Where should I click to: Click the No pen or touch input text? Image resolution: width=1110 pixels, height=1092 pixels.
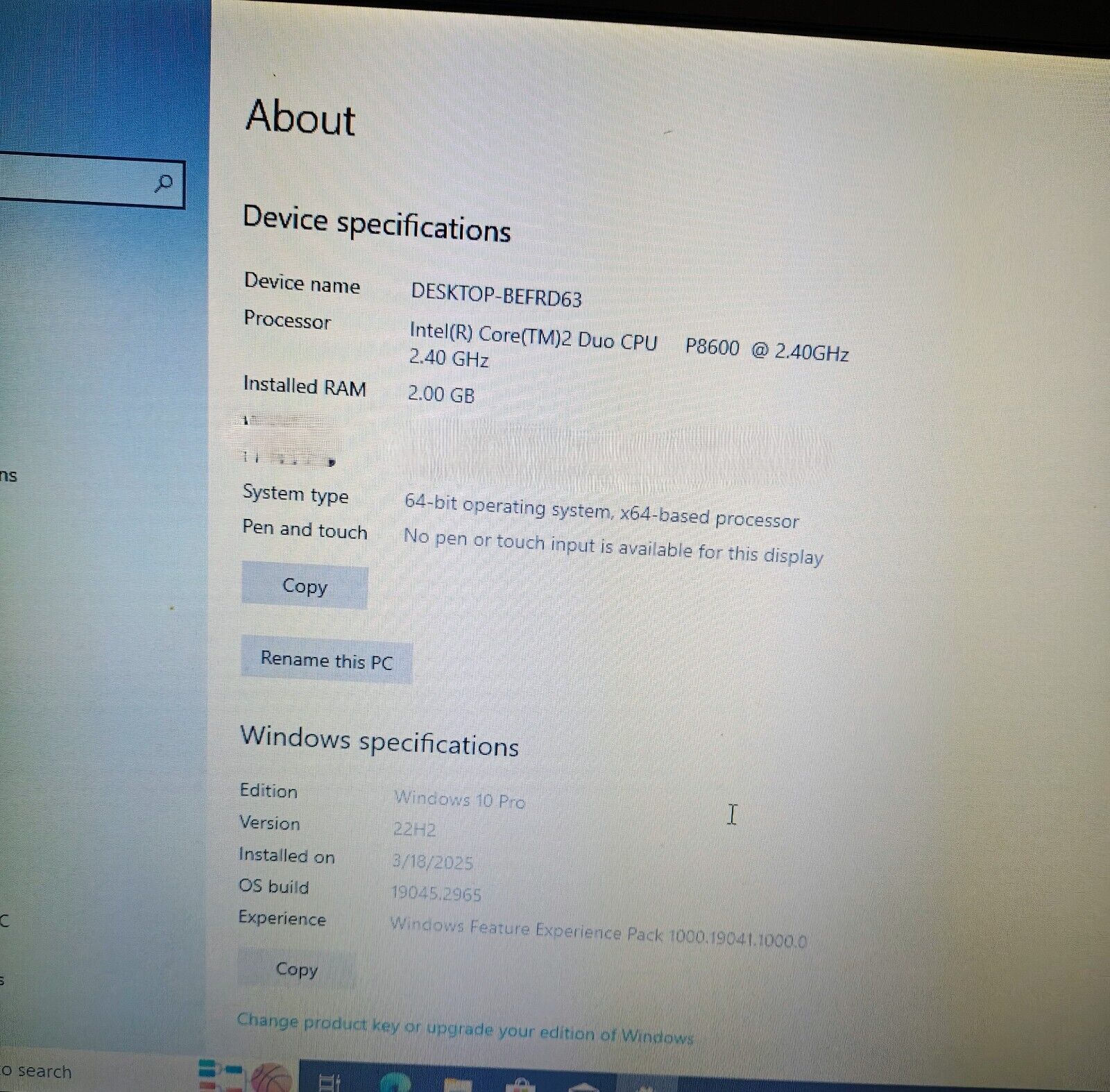point(613,546)
